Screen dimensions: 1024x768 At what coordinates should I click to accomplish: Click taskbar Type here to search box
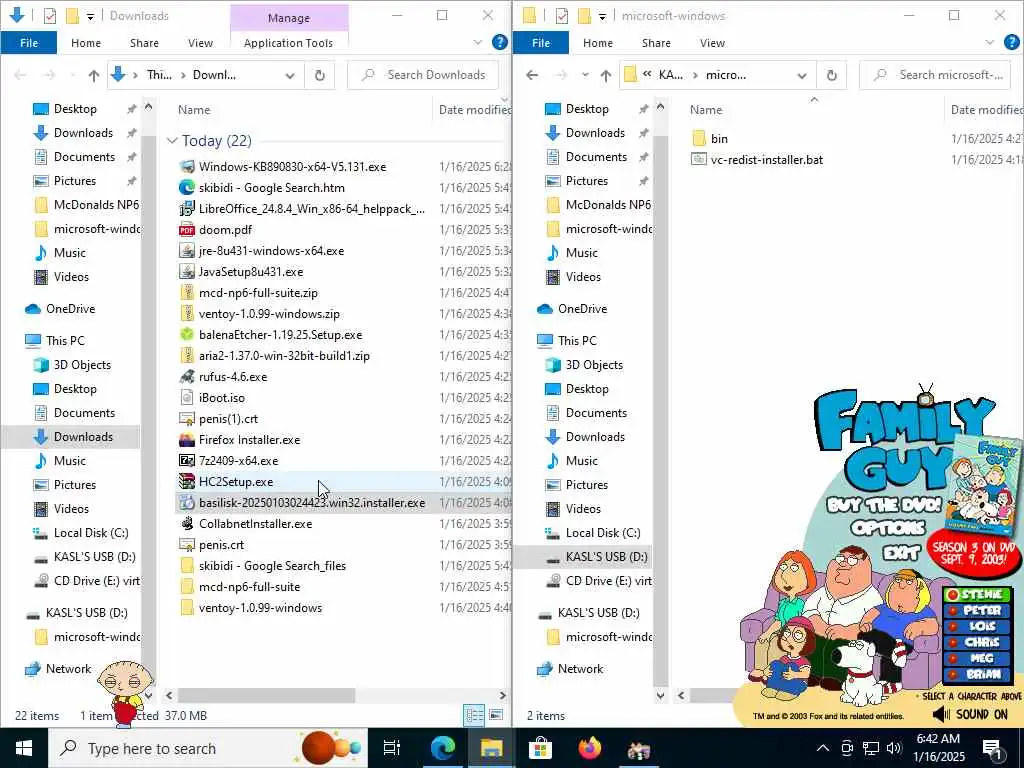point(208,748)
